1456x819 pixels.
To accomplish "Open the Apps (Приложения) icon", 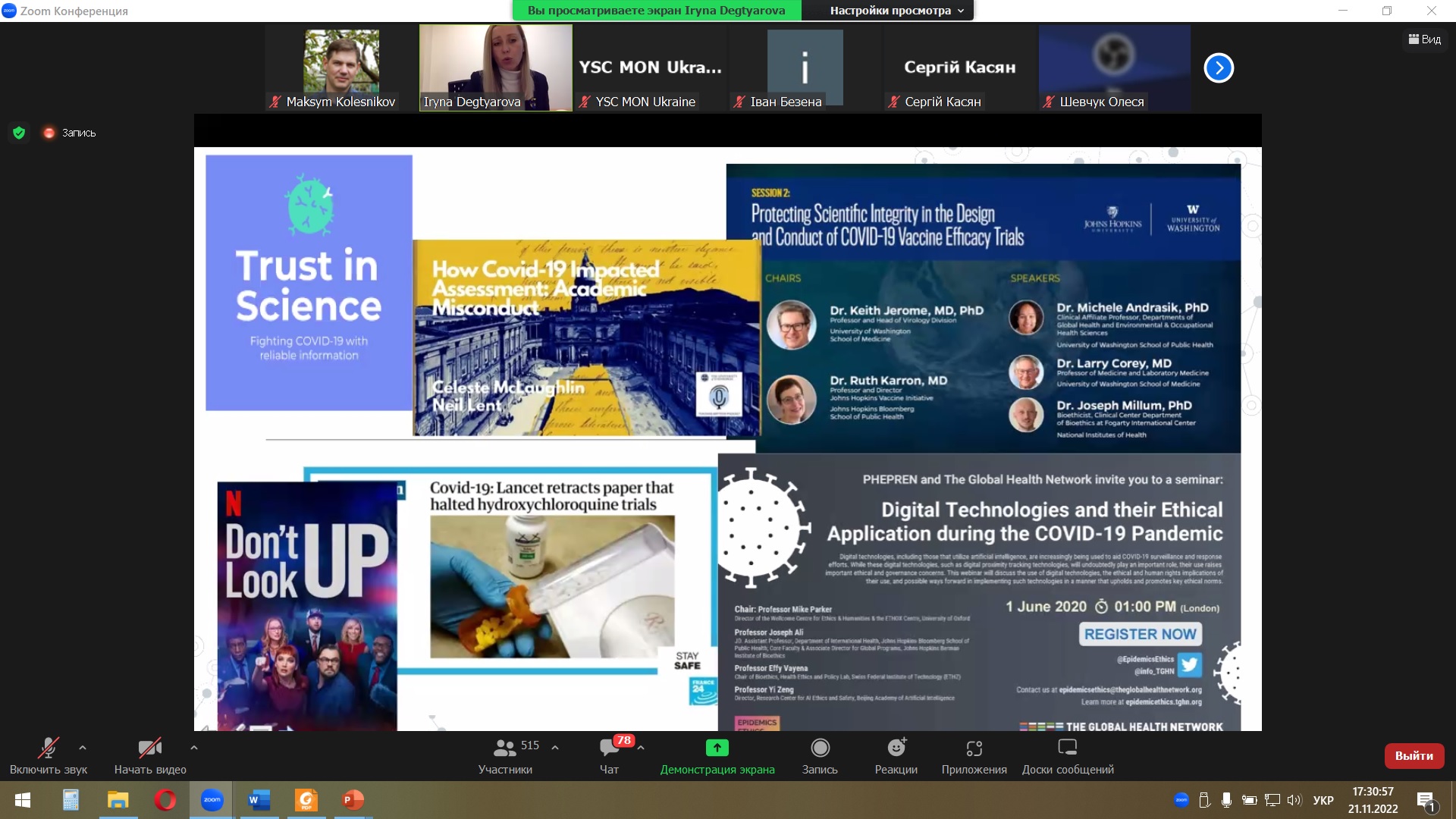I will pyautogui.click(x=974, y=748).
